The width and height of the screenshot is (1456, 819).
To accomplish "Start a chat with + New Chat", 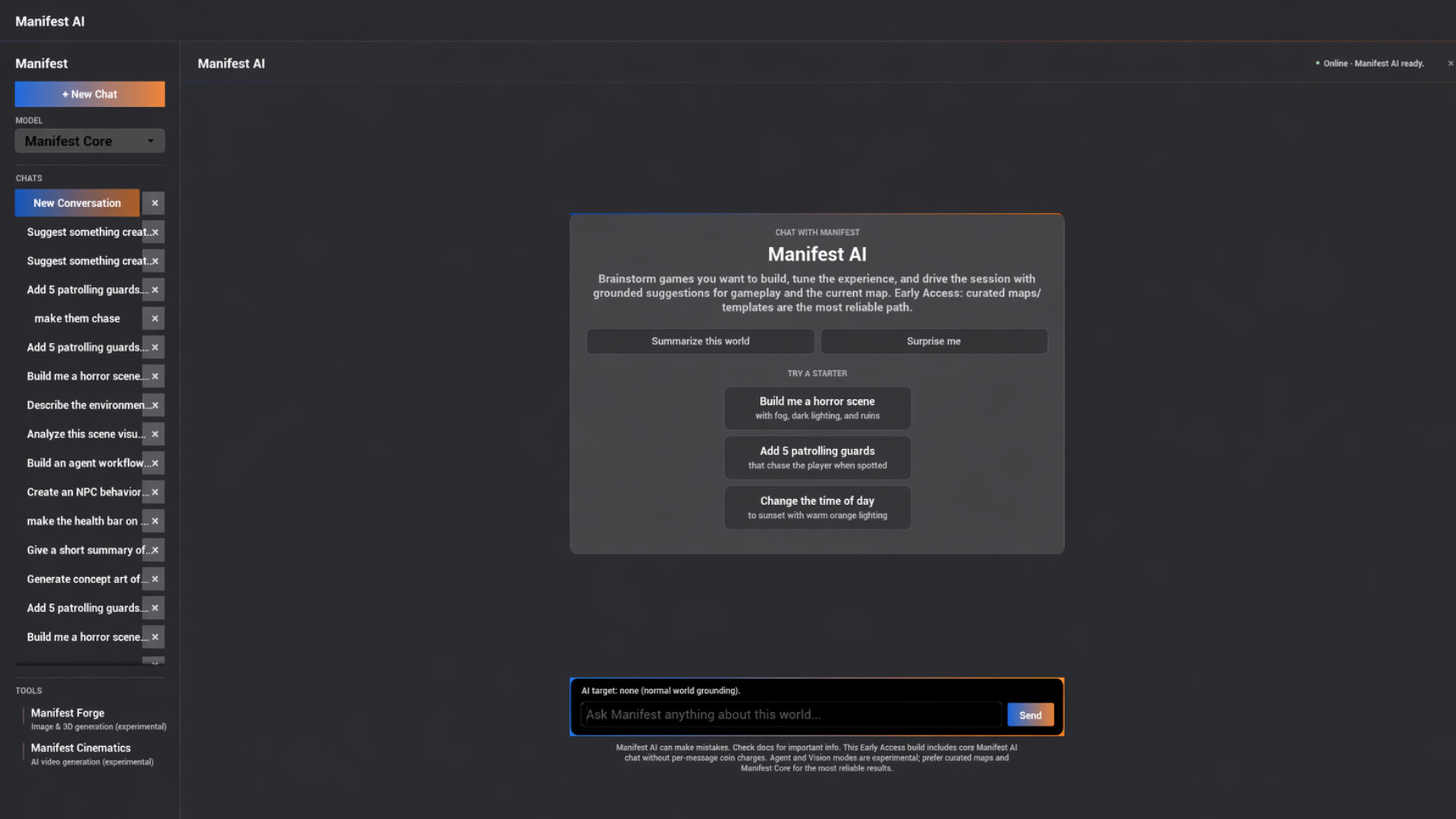I will coord(89,94).
